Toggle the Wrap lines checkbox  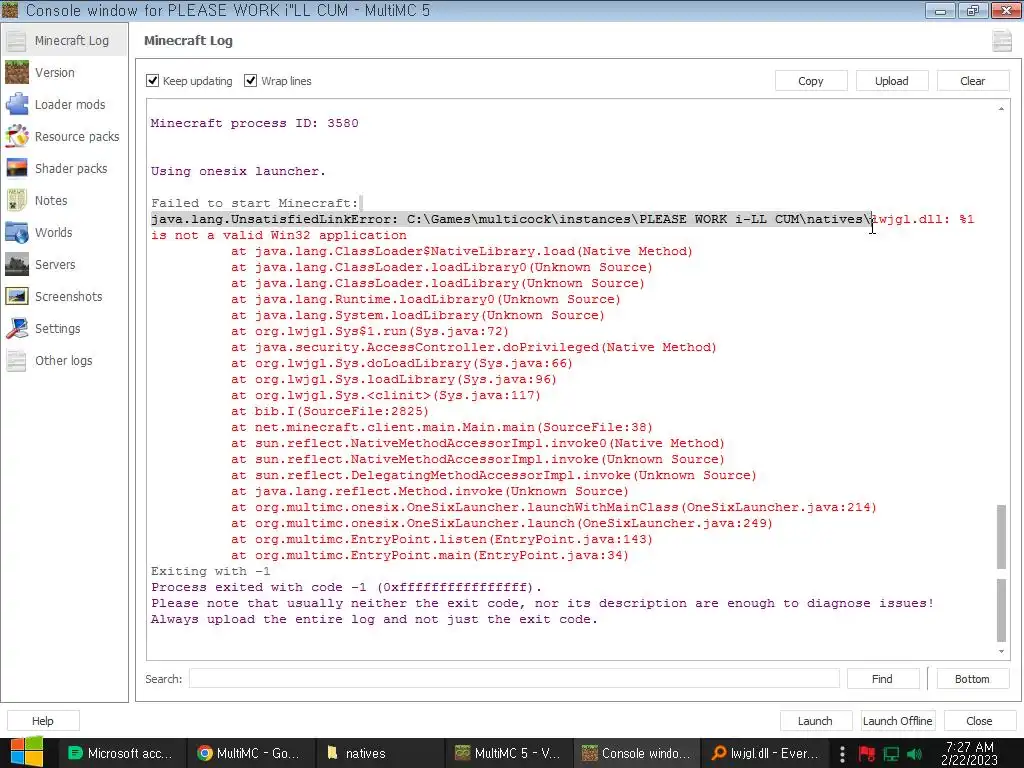pos(250,80)
